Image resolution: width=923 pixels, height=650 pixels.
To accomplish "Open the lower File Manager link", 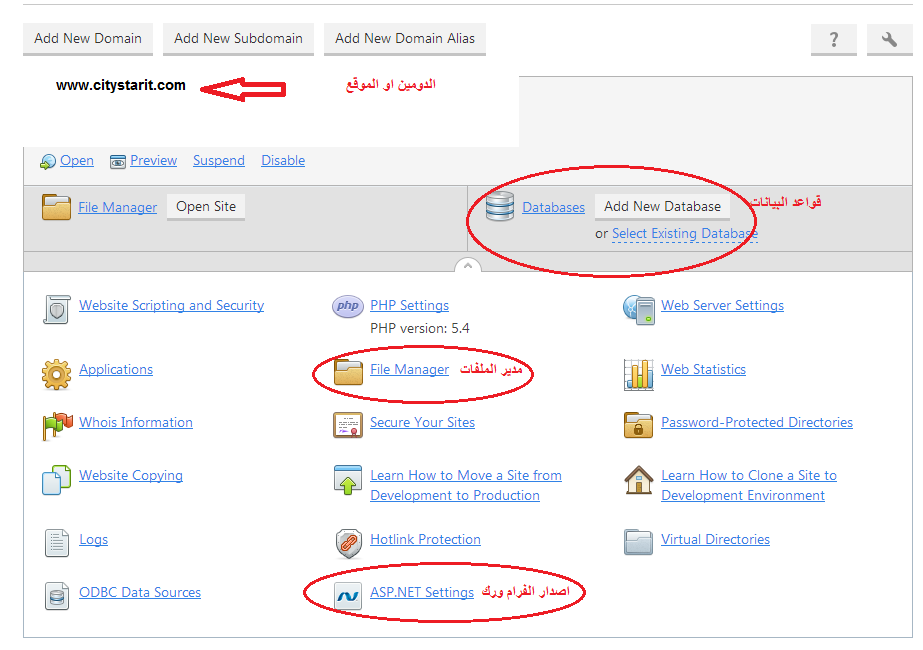I will [409, 370].
